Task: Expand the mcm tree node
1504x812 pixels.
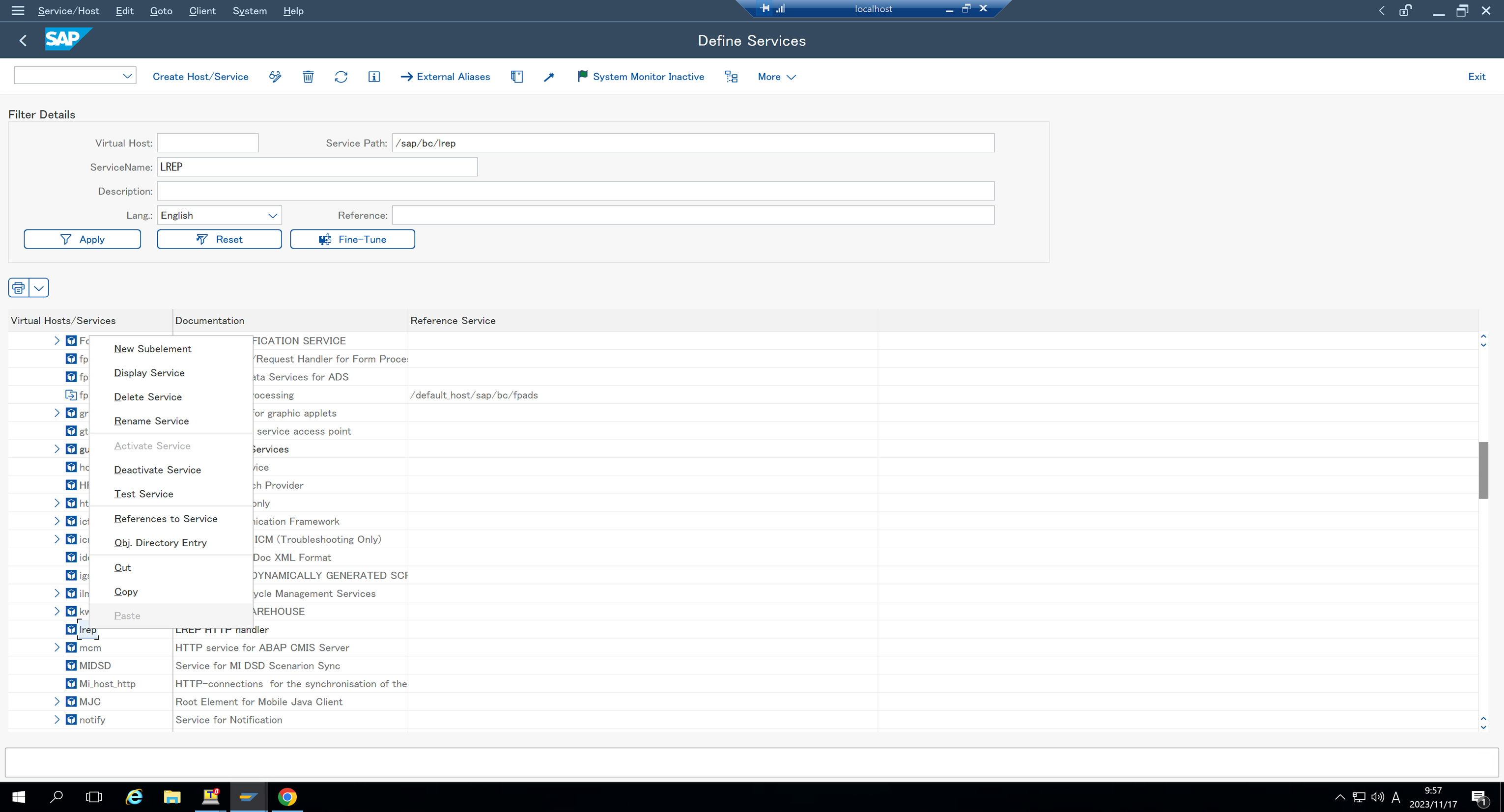Action: [x=57, y=647]
